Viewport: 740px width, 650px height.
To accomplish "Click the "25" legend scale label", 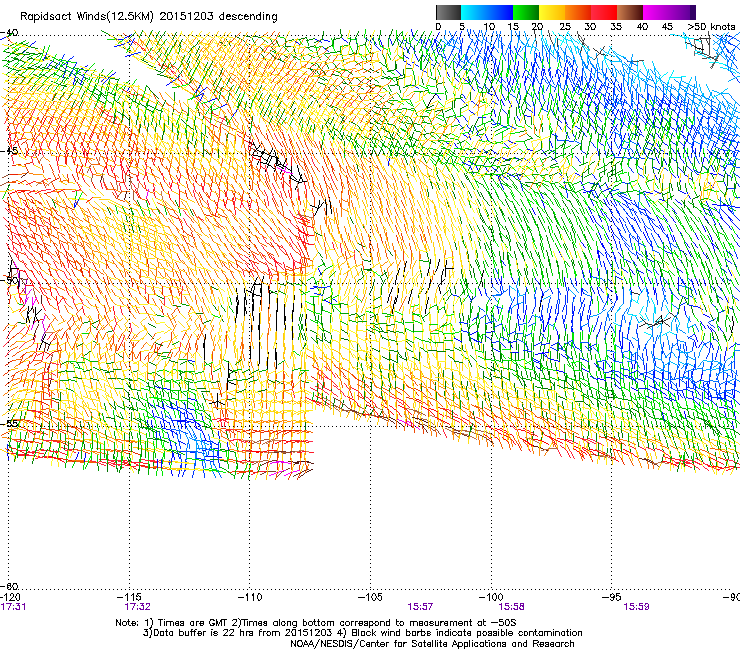I will tap(565, 27).
